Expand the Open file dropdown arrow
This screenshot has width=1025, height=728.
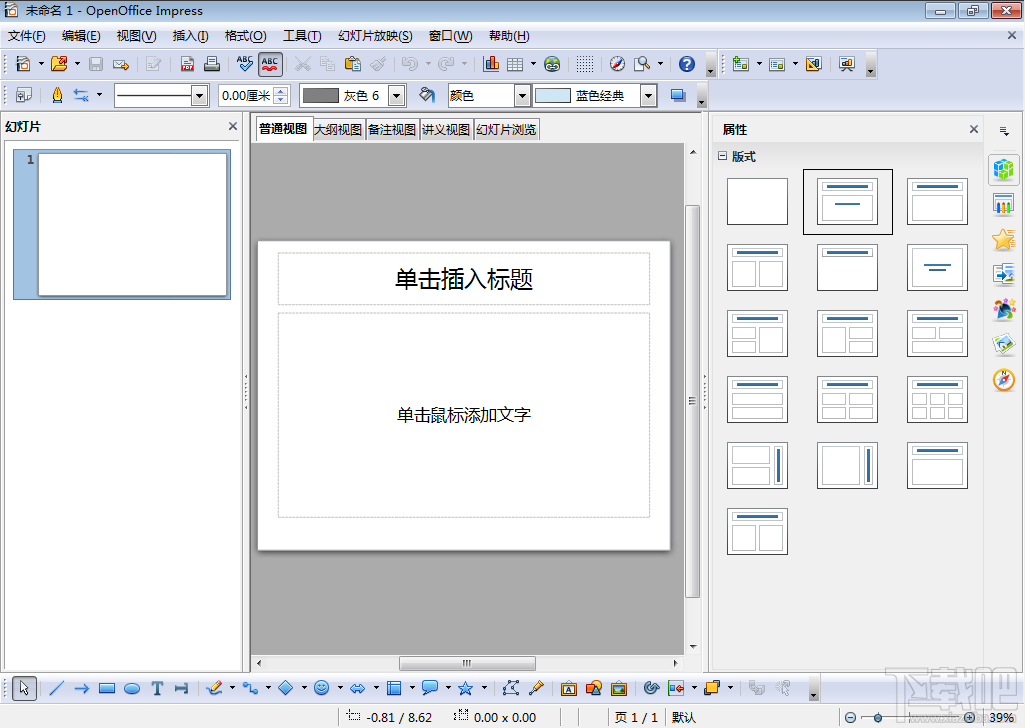tap(77, 64)
